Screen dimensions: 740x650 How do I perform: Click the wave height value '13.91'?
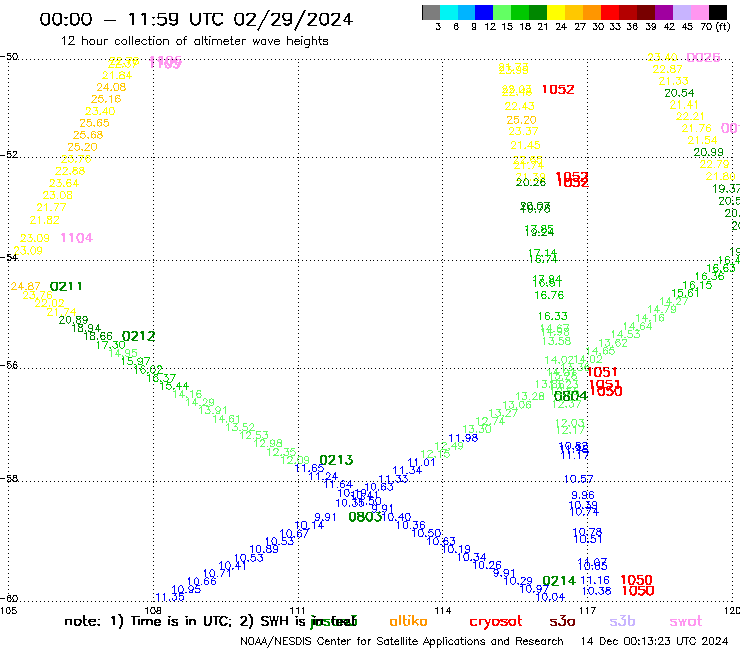[x=213, y=410]
